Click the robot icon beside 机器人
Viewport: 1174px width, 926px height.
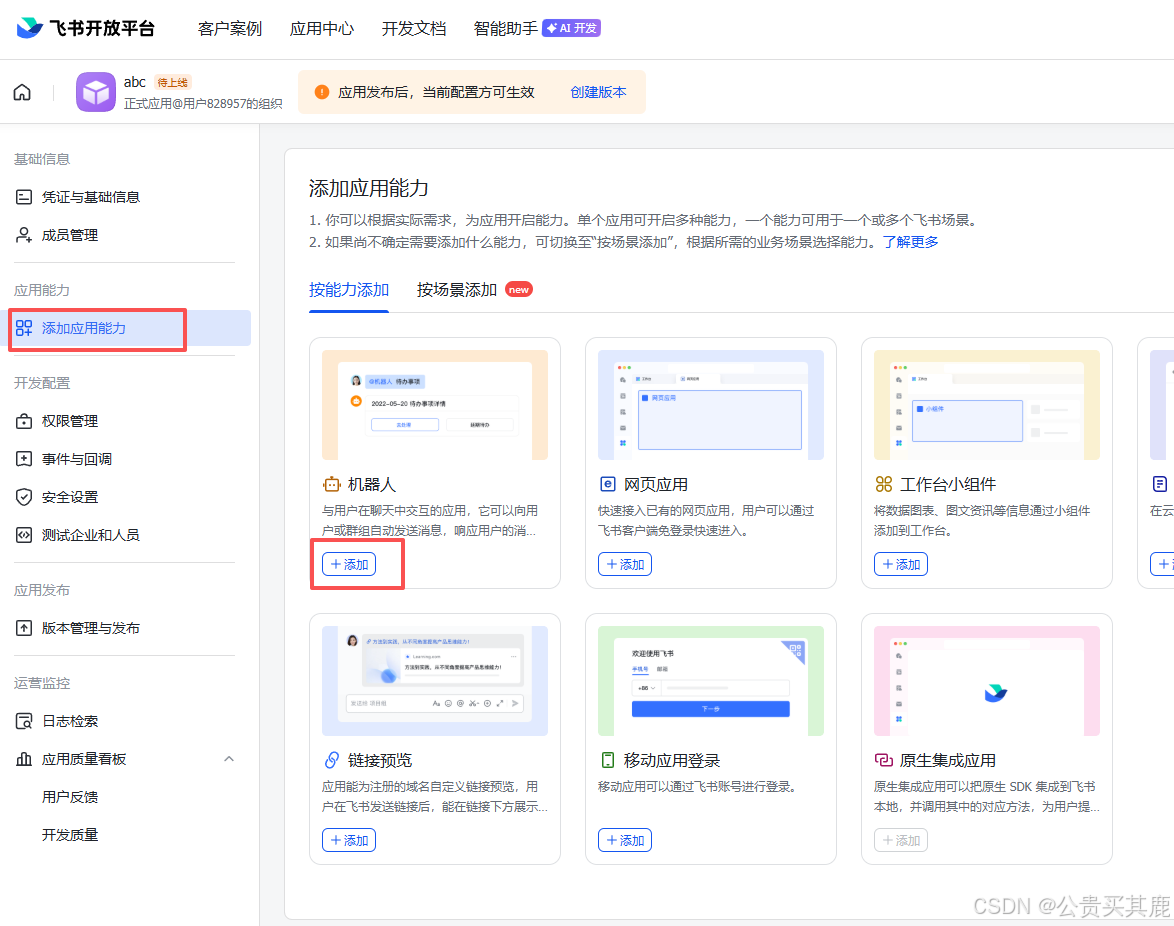tap(331, 484)
